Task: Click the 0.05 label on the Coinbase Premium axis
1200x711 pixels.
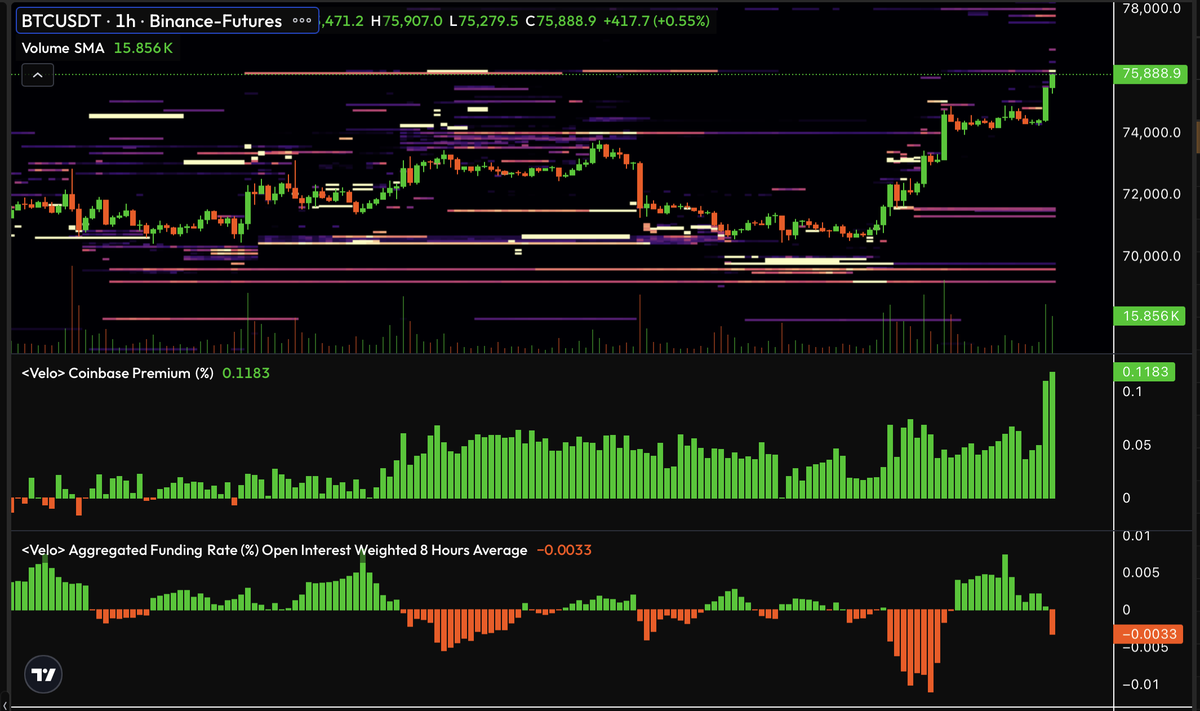Action: 1136,445
